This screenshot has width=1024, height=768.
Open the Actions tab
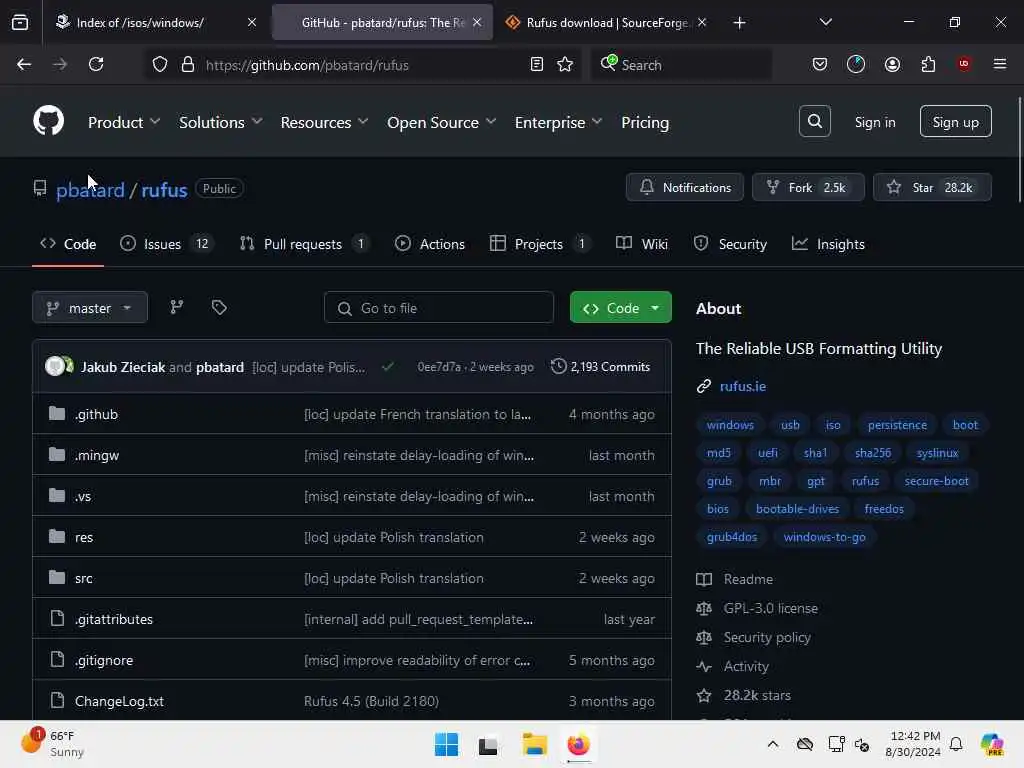pos(430,244)
